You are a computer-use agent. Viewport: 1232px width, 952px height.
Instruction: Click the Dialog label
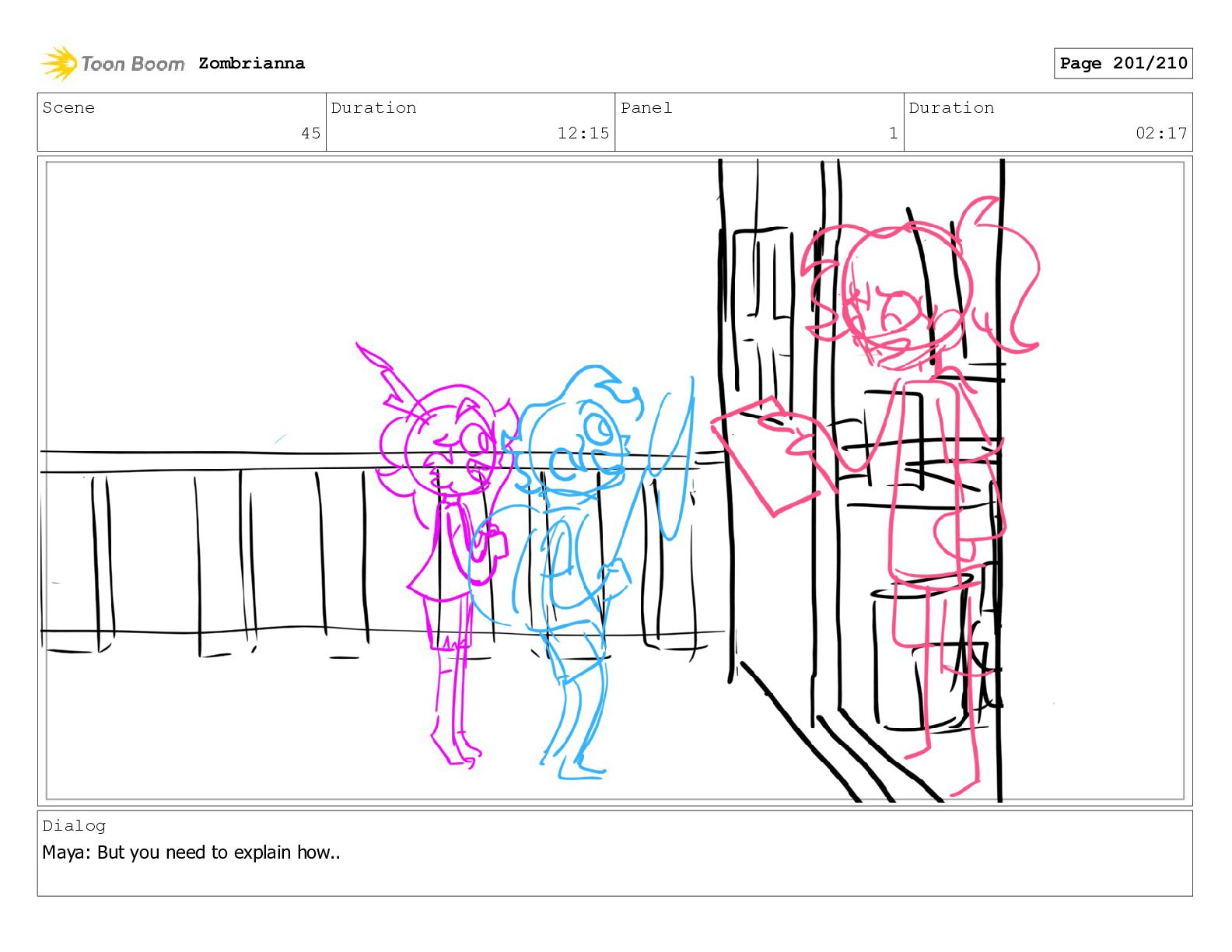point(74,826)
